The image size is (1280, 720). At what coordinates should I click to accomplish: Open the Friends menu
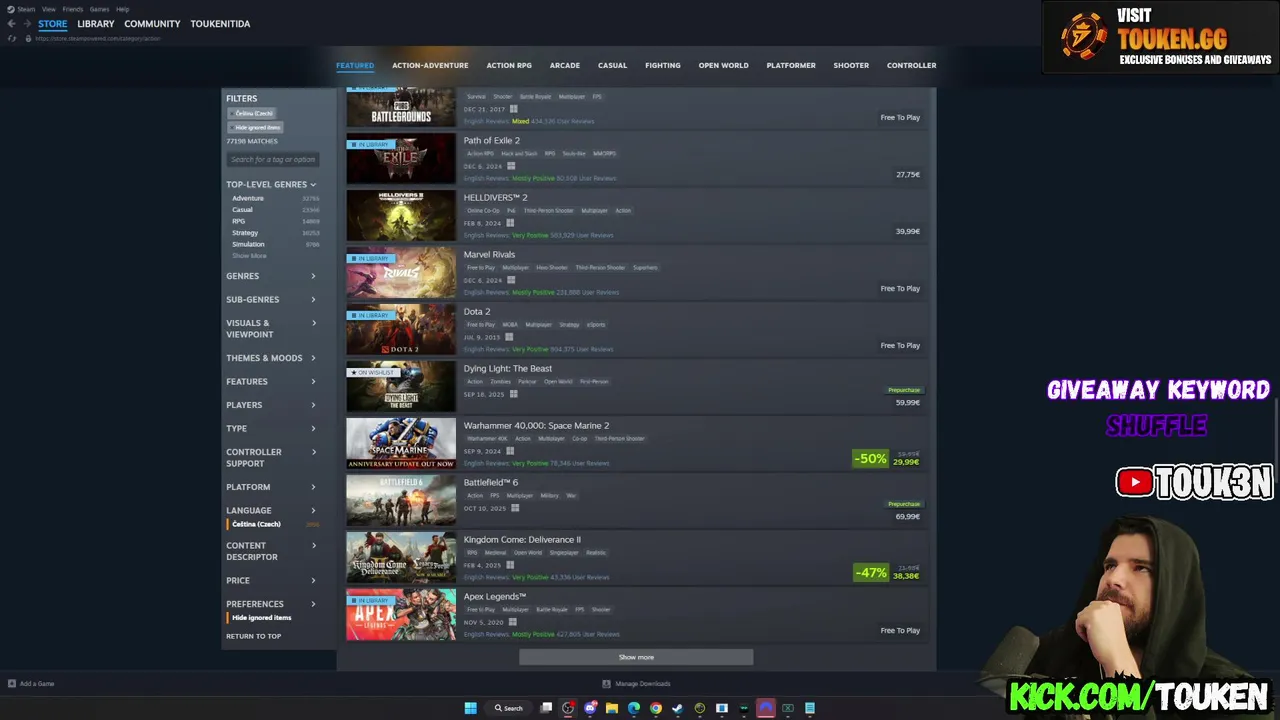pos(73,9)
